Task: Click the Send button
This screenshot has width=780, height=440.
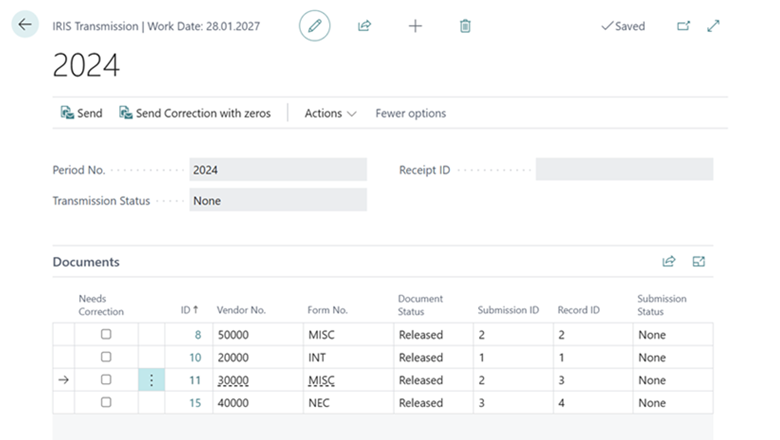Action: point(81,114)
